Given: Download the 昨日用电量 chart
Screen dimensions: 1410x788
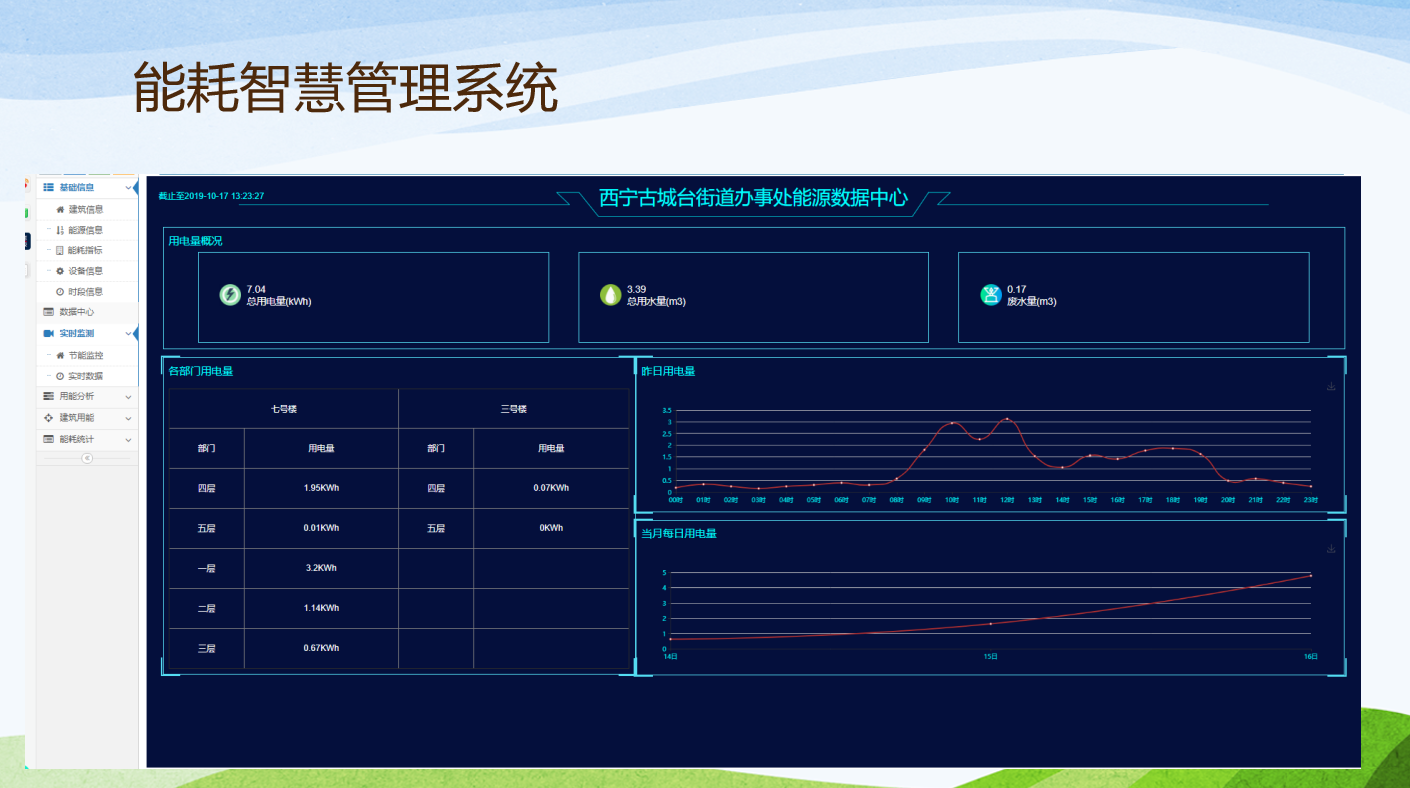Looking at the screenshot, I should pos(1331,387).
